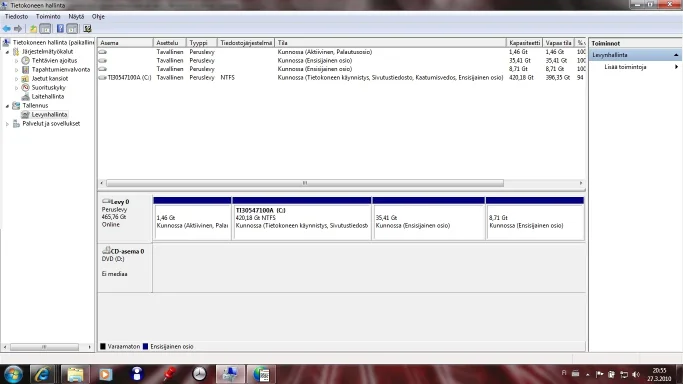Click the Action Center flag tray icon

click(x=599, y=374)
